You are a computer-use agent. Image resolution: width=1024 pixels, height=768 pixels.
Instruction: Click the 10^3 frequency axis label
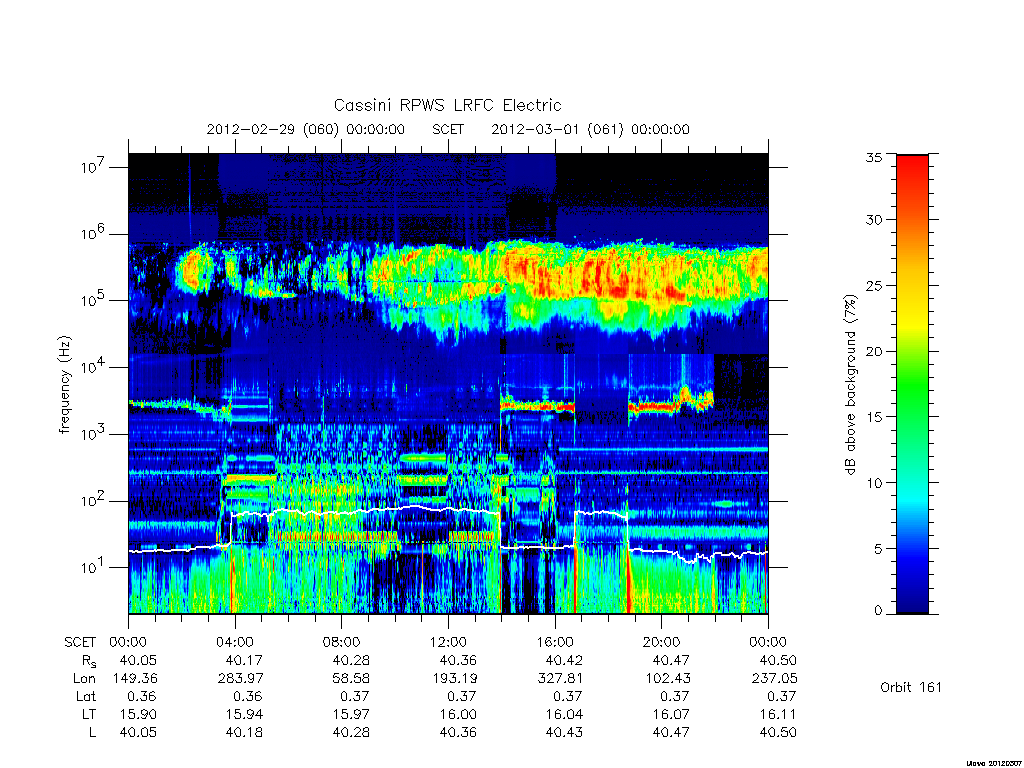[93, 432]
